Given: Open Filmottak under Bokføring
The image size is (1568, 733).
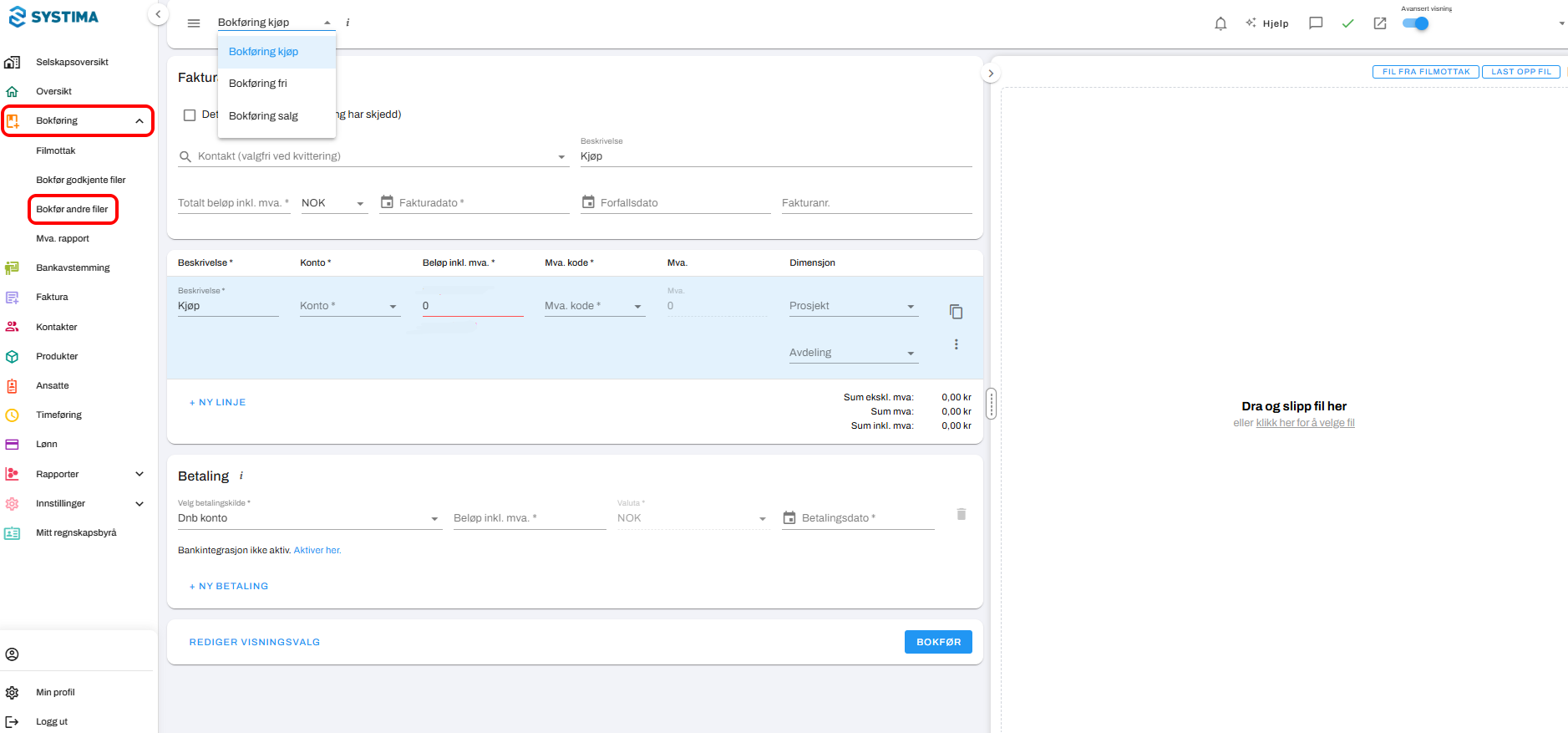Looking at the screenshot, I should point(55,150).
